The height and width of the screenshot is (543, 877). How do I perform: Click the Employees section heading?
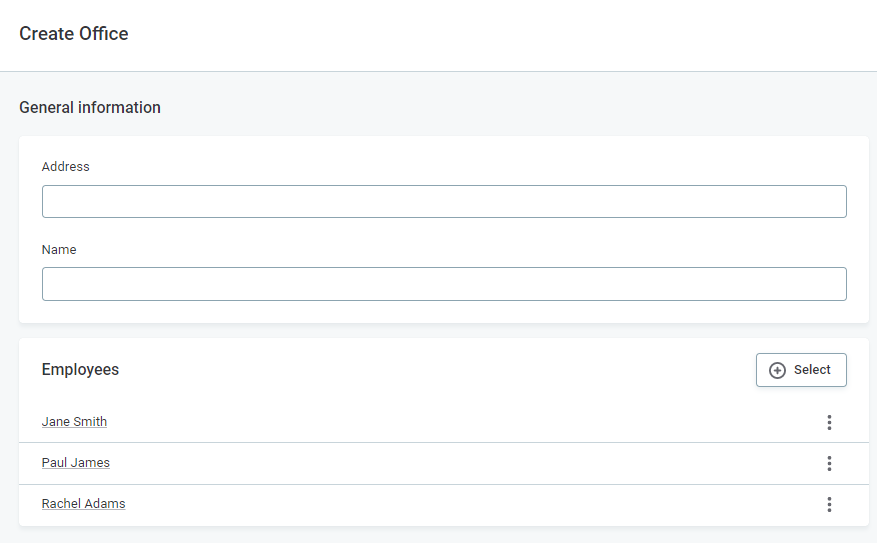click(x=80, y=370)
